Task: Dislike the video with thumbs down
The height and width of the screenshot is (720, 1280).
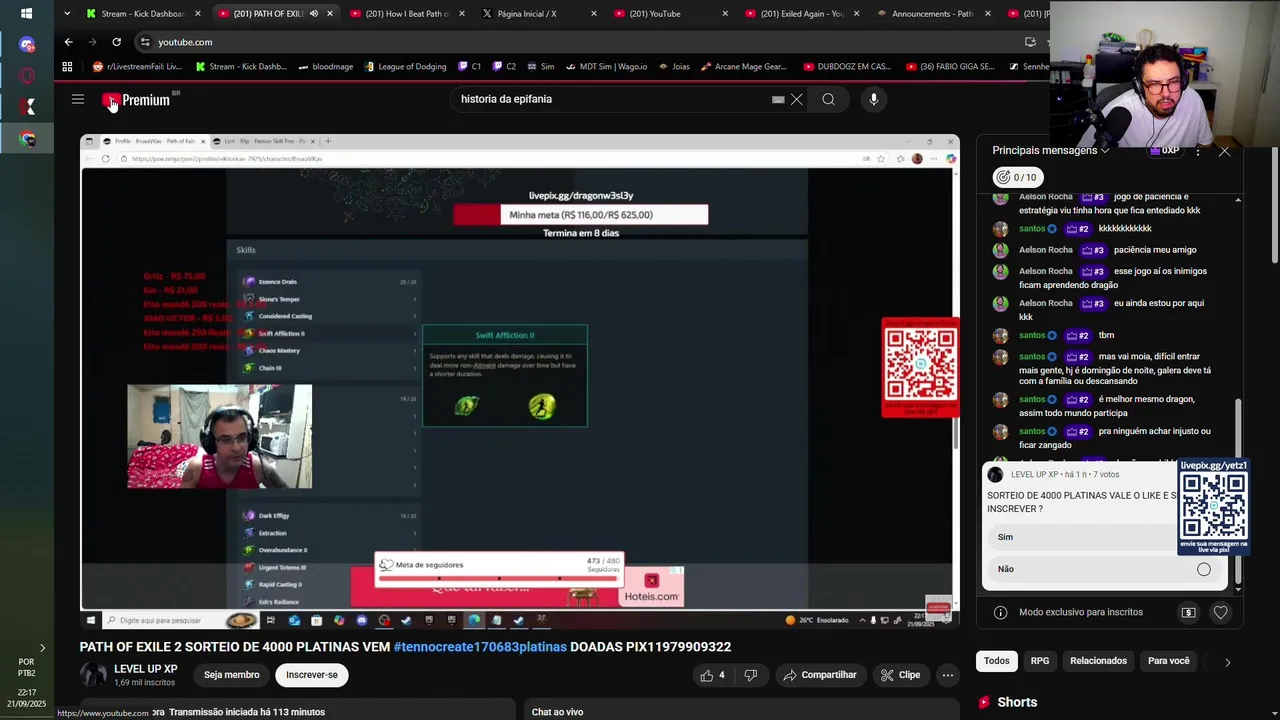Action: click(751, 675)
